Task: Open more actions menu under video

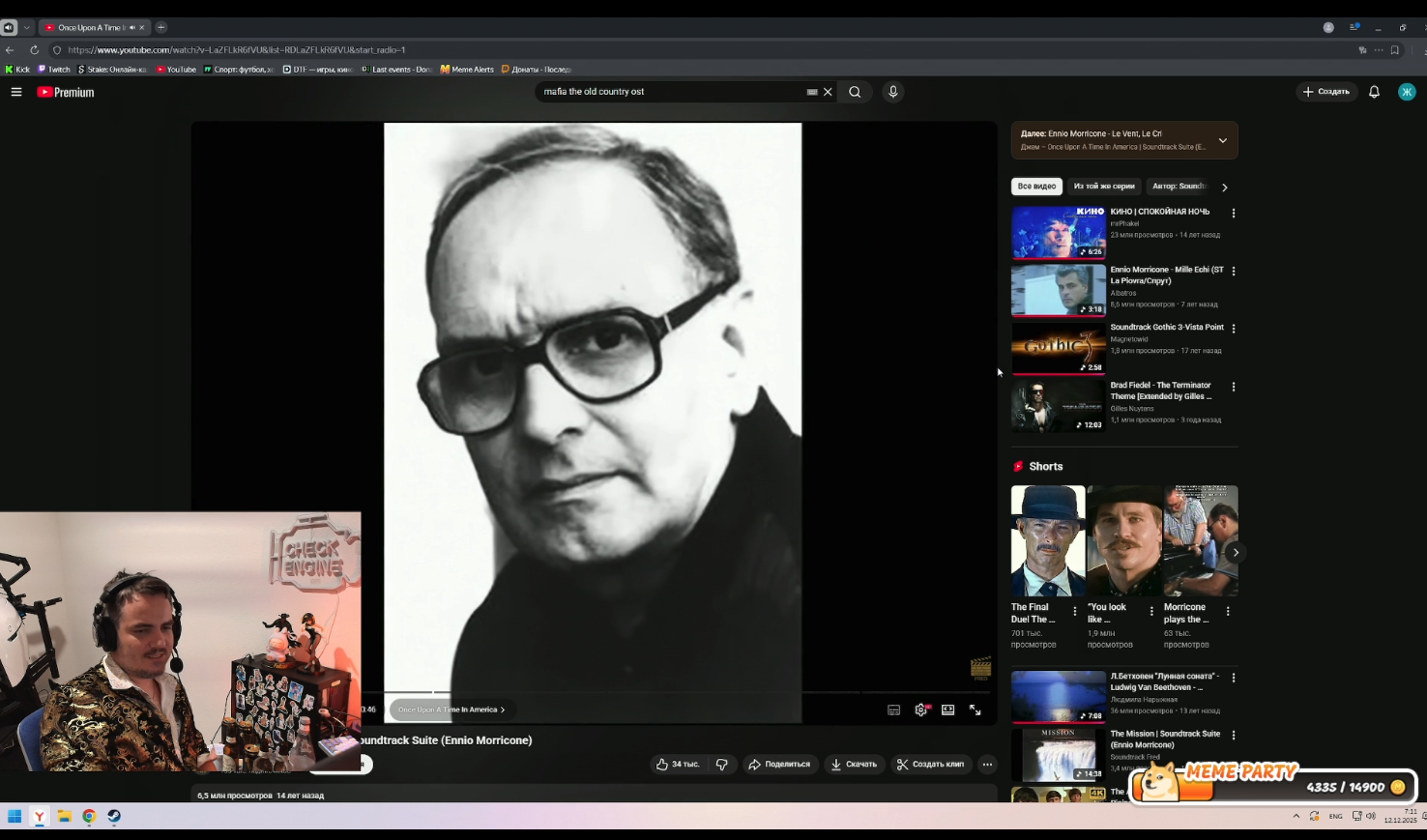Action: pyautogui.click(x=987, y=764)
